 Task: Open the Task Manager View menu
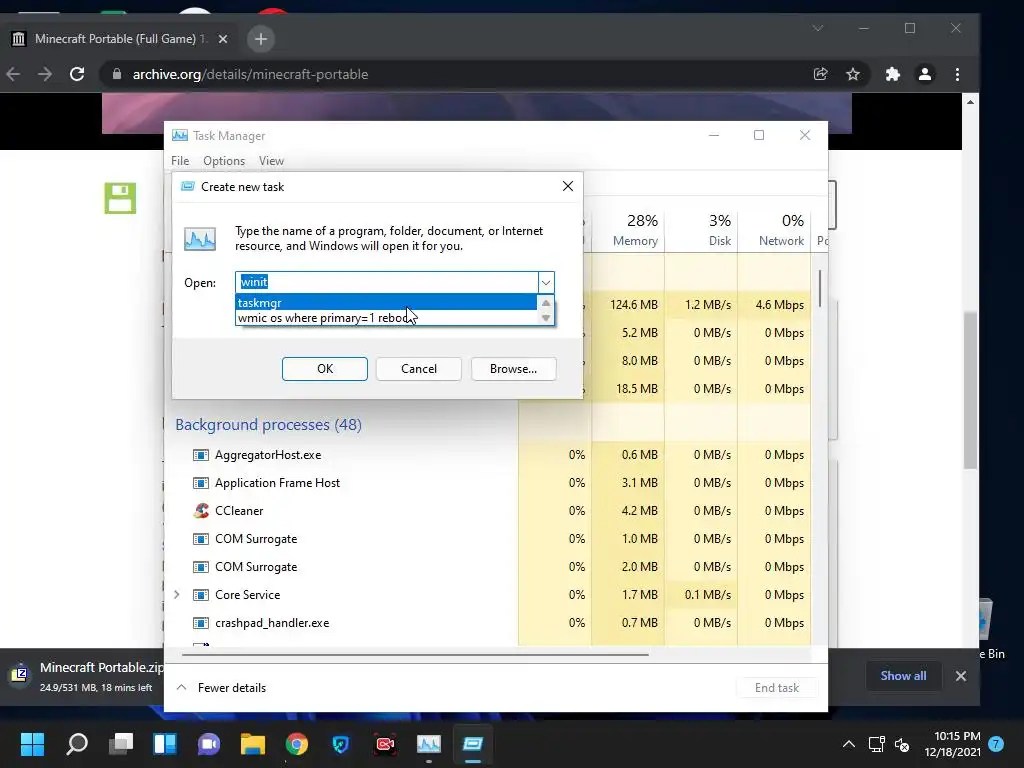pos(271,161)
